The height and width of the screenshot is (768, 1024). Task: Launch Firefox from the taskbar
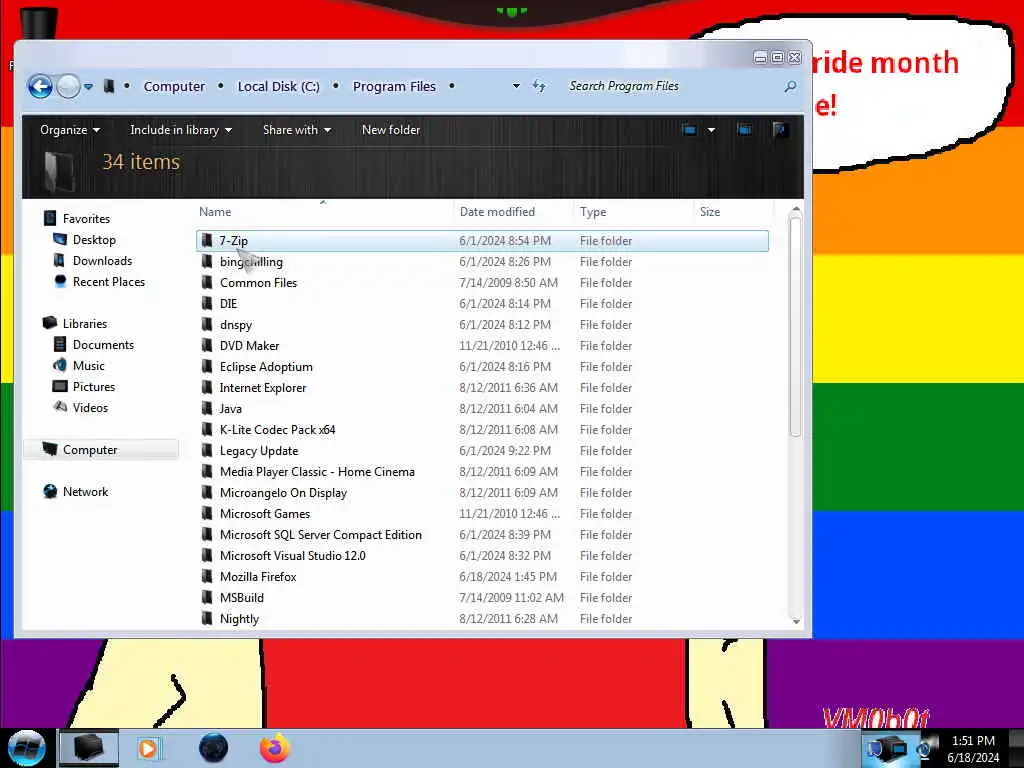pos(275,748)
